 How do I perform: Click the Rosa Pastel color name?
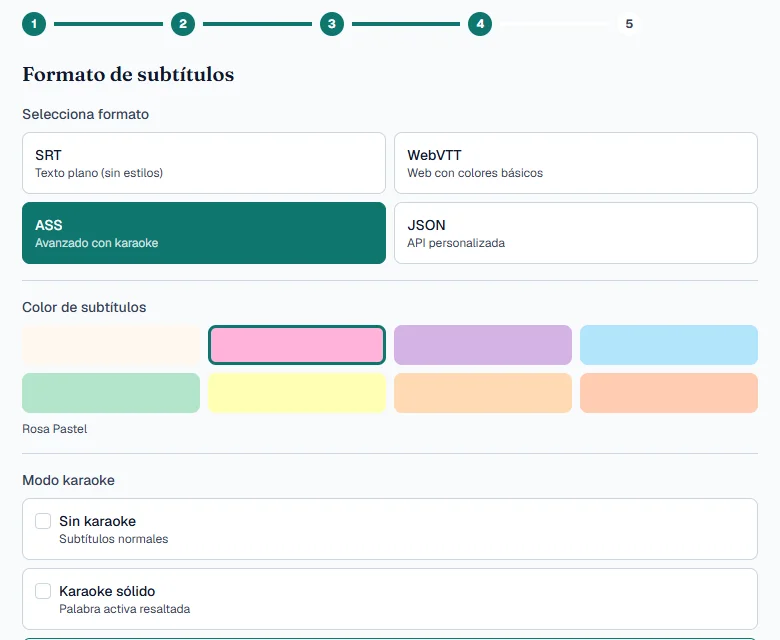tap(55, 429)
